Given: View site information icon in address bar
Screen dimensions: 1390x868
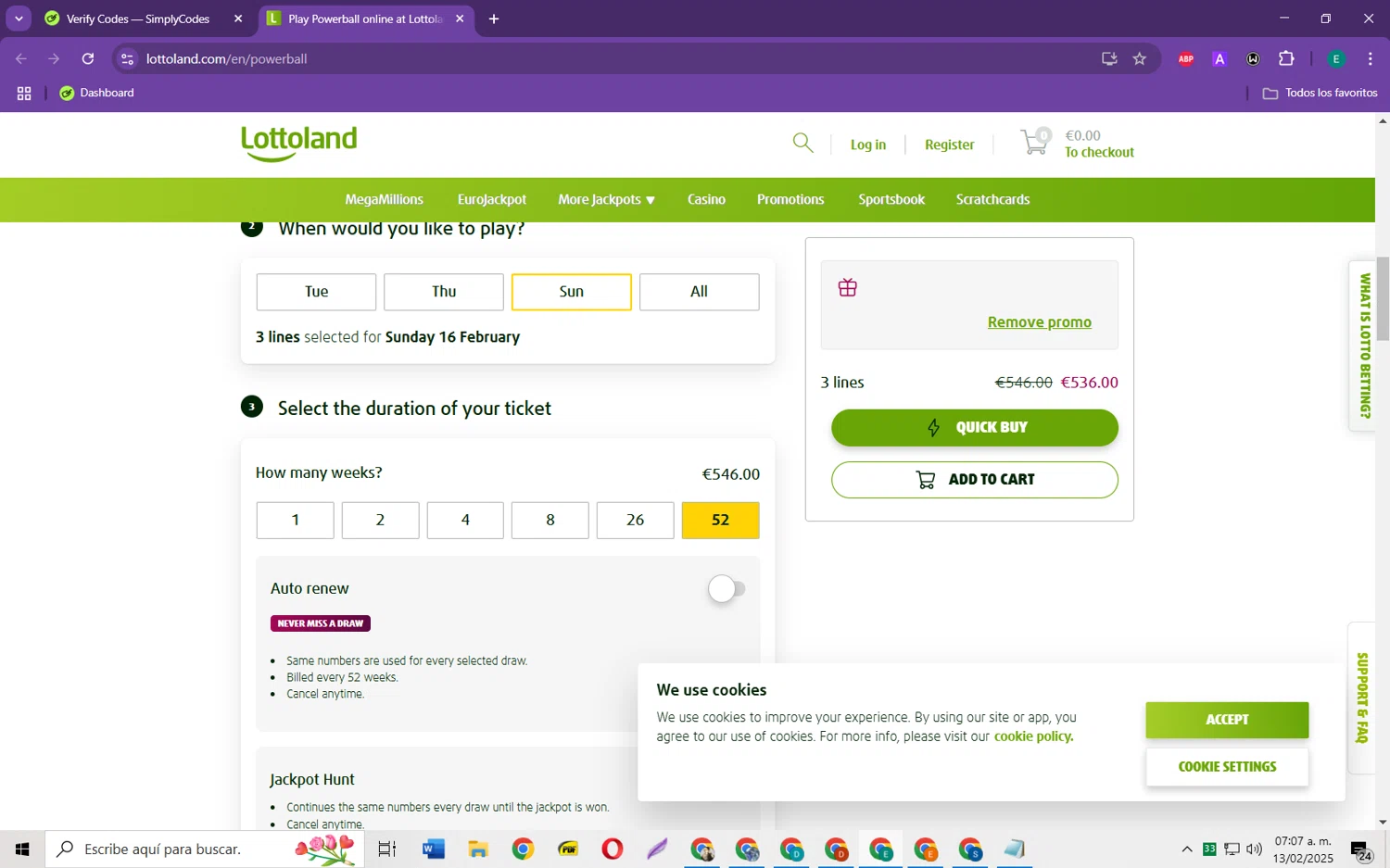Looking at the screenshot, I should 128,58.
